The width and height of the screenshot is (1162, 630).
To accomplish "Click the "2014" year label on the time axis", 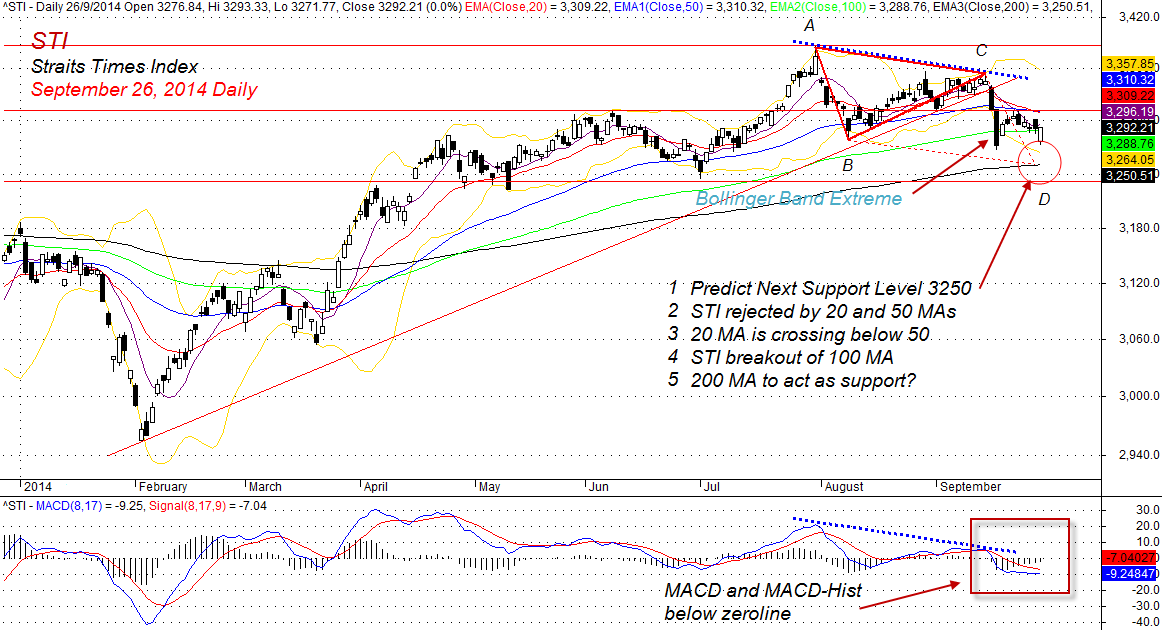I will [38, 487].
